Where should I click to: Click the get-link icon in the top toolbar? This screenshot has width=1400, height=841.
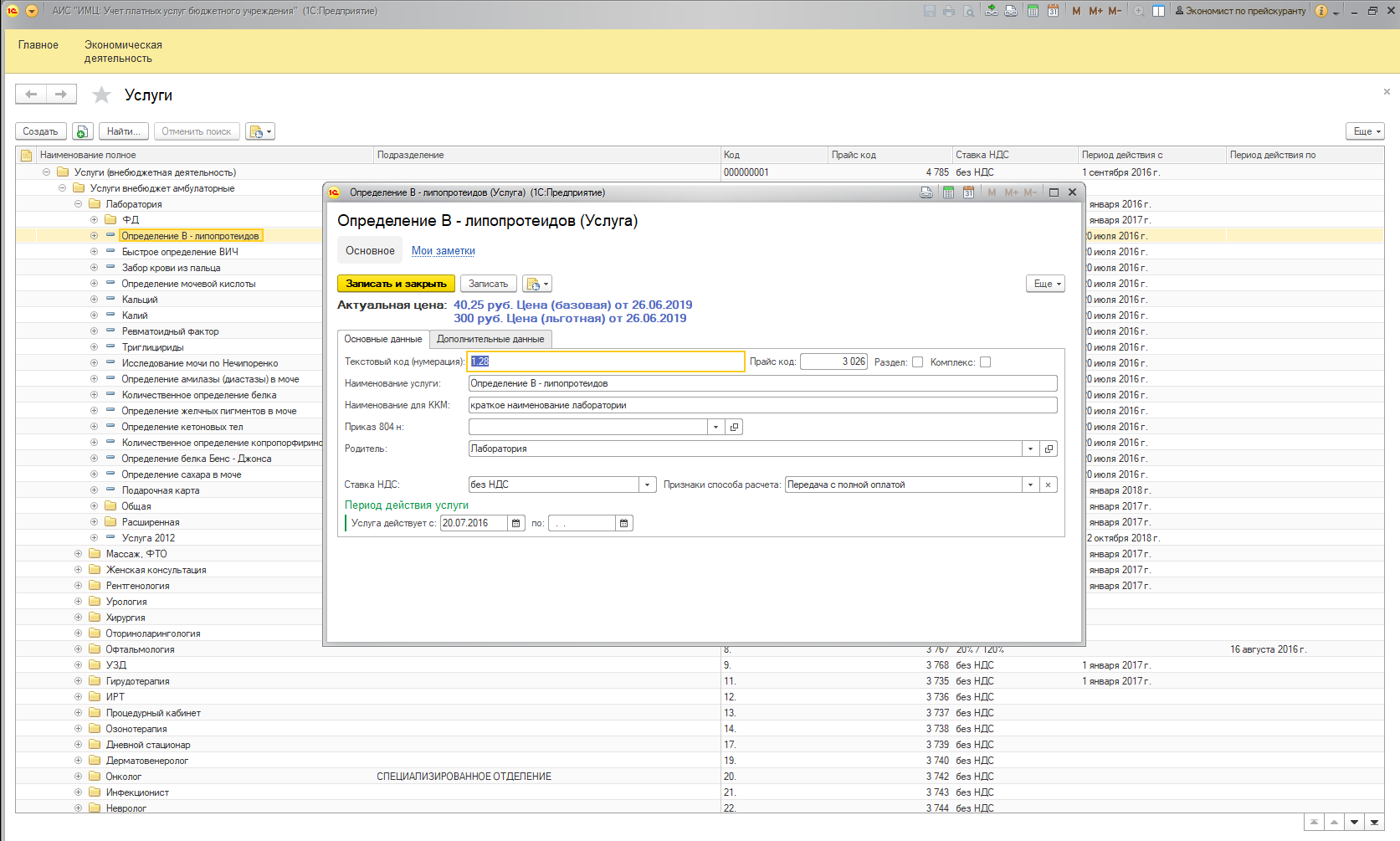[x=991, y=11]
